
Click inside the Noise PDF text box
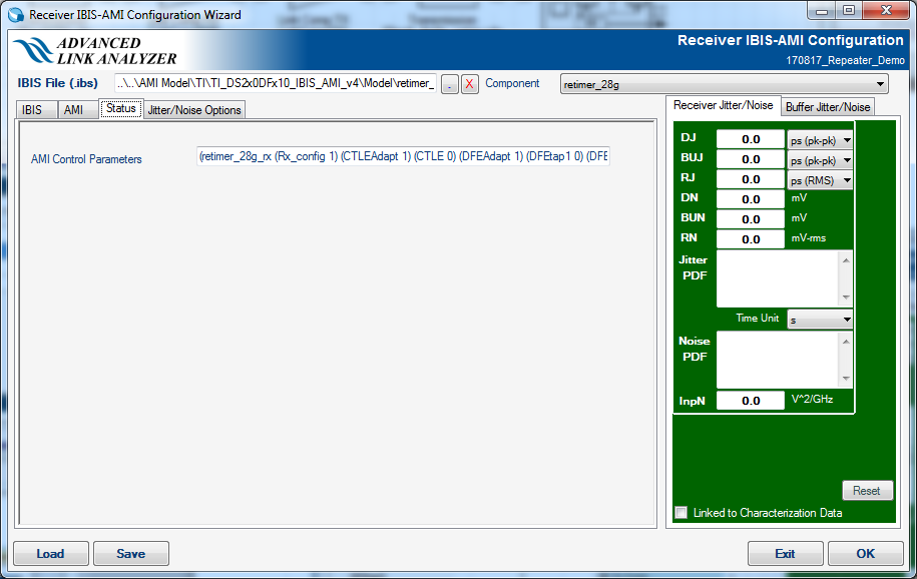(778, 360)
